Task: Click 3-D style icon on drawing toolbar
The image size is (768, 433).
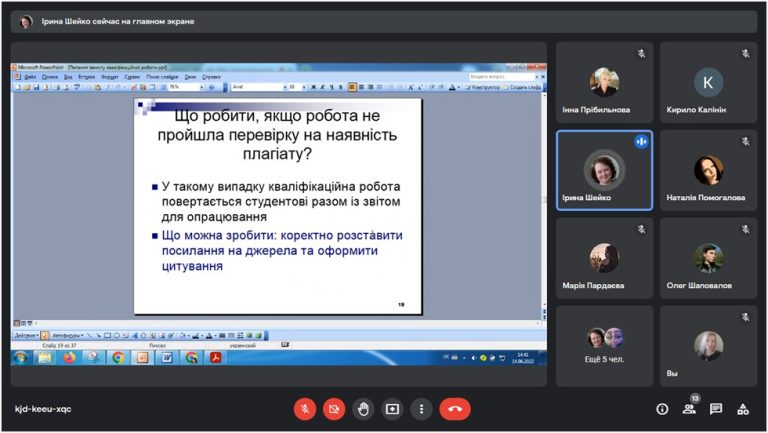Action: [258, 336]
